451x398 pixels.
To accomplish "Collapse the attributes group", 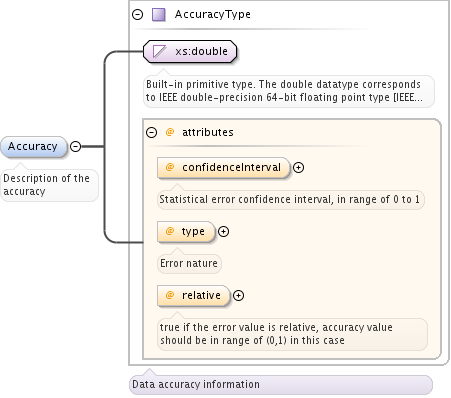I will [x=151, y=133].
